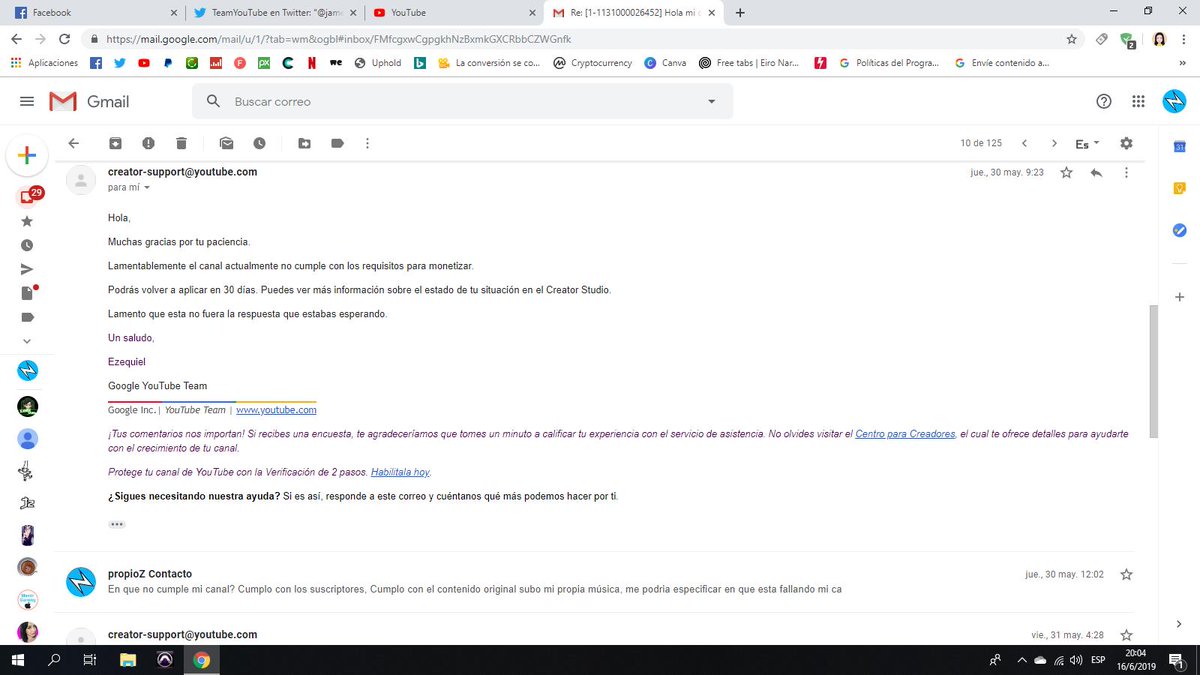
Task: Reply to the creator-support message
Action: (x=1096, y=172)
